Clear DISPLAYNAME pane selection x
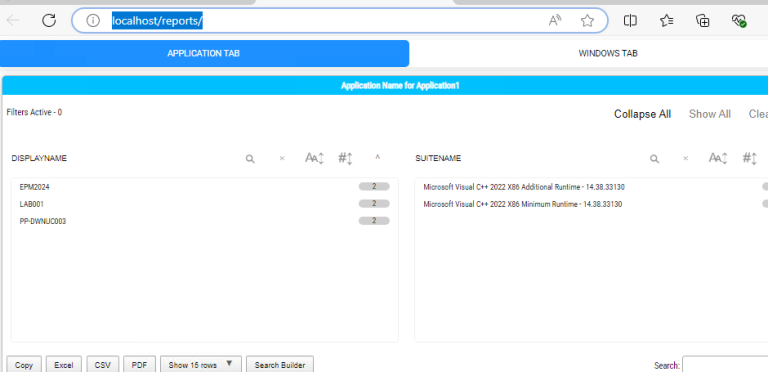768x372 pixels. pyautogui.click(x=282, y=158)
